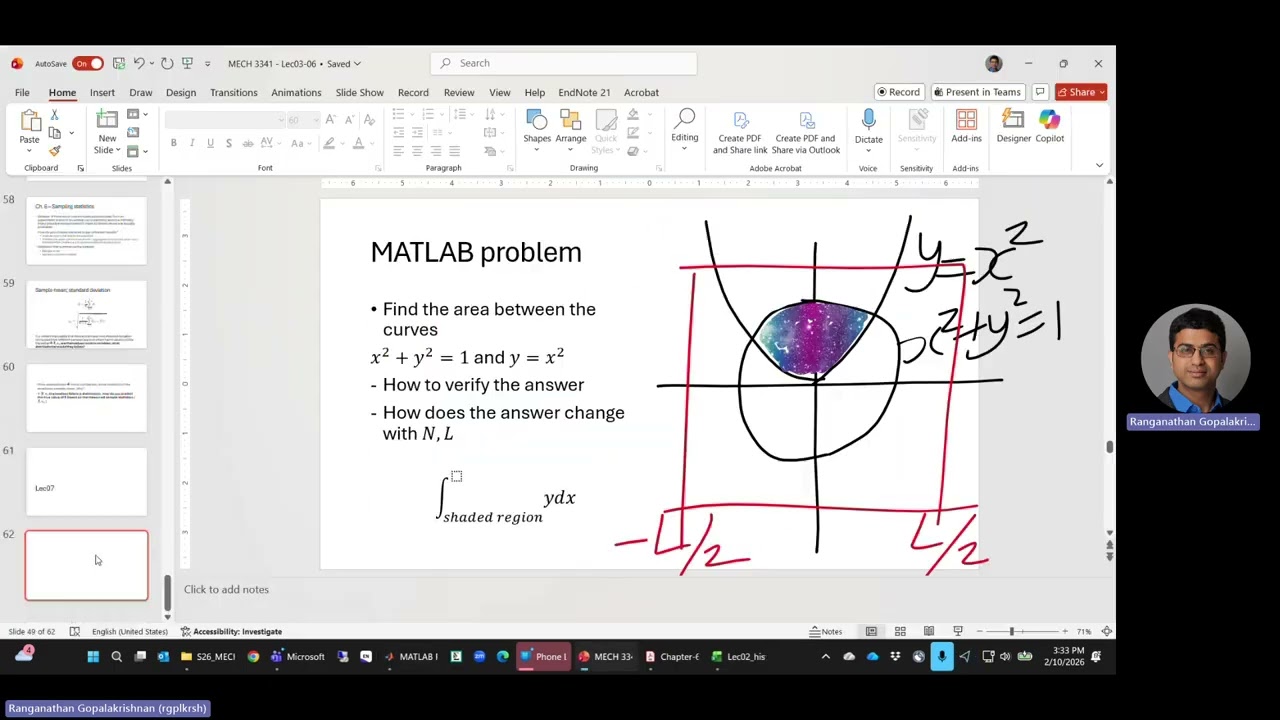Screen dimensions: 1280x720
Task: Toggle Text Shadow formatting
Action: click(228, 143)
